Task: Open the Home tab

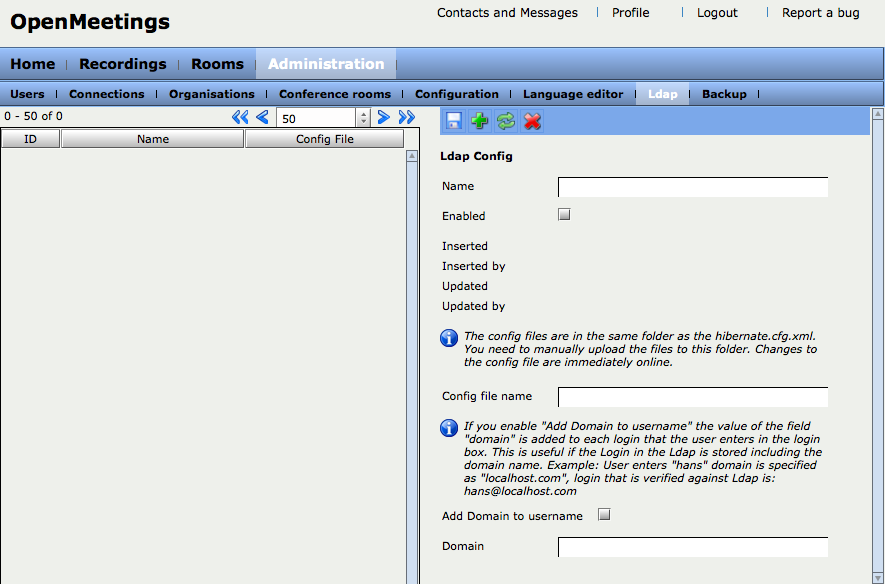Action: (33, 64)
